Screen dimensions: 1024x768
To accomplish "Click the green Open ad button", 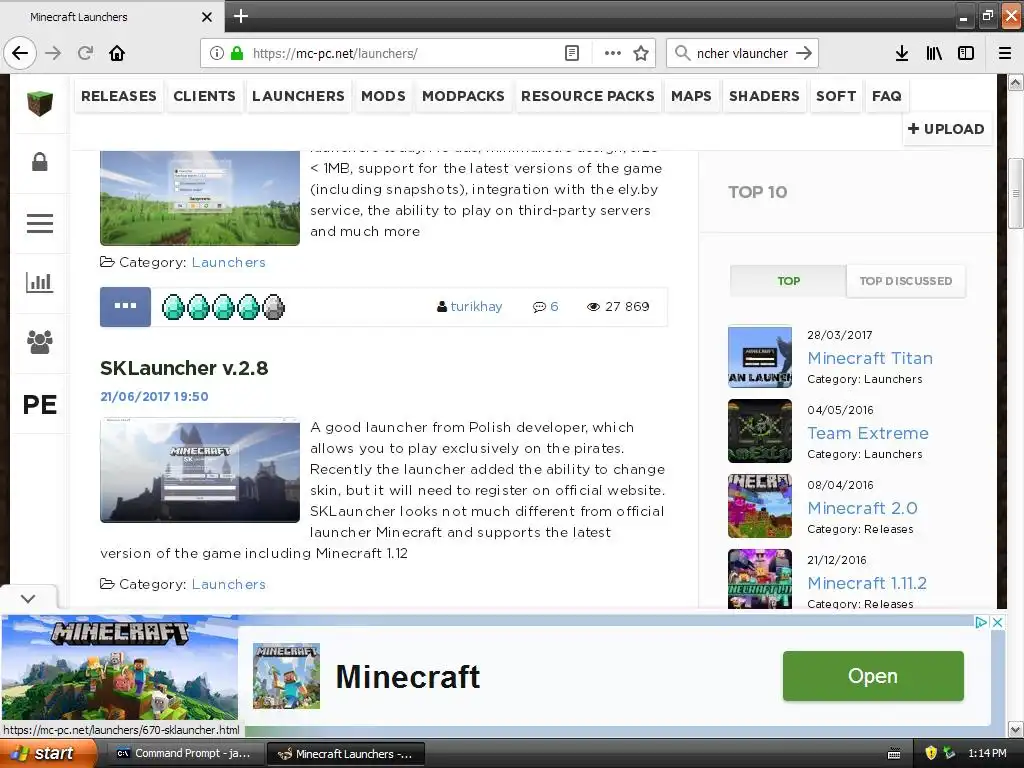I will (873, 676).
